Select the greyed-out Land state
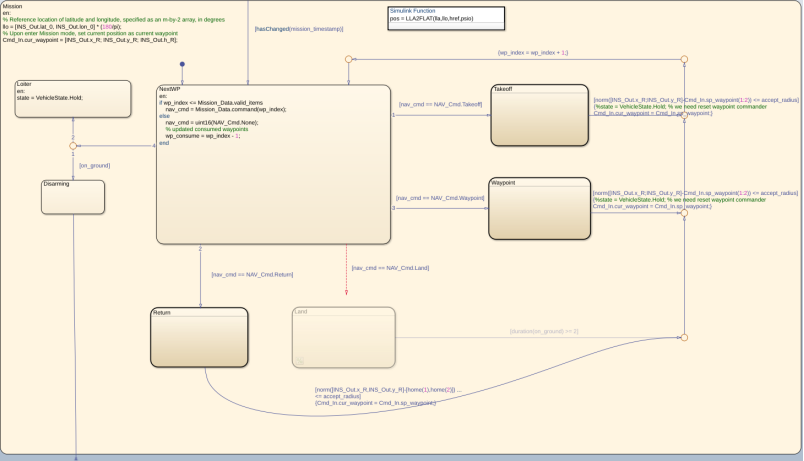The width and height of the screenshot is (804, 461). coord(344,338)
